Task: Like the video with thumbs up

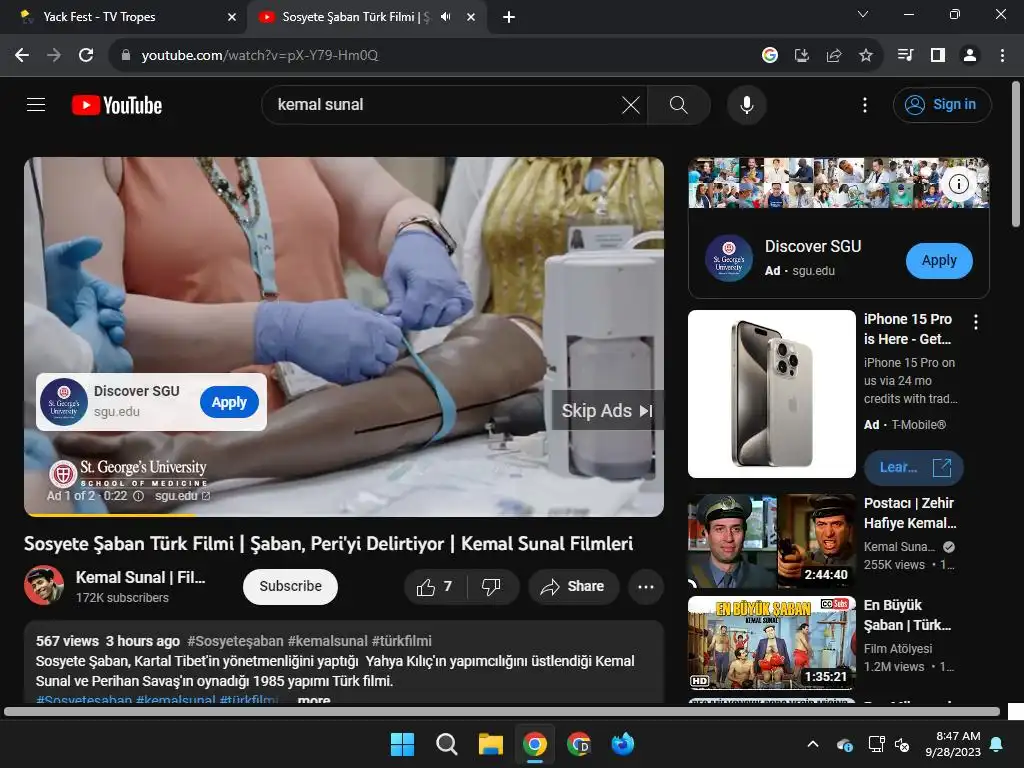Action: point(435,587)
